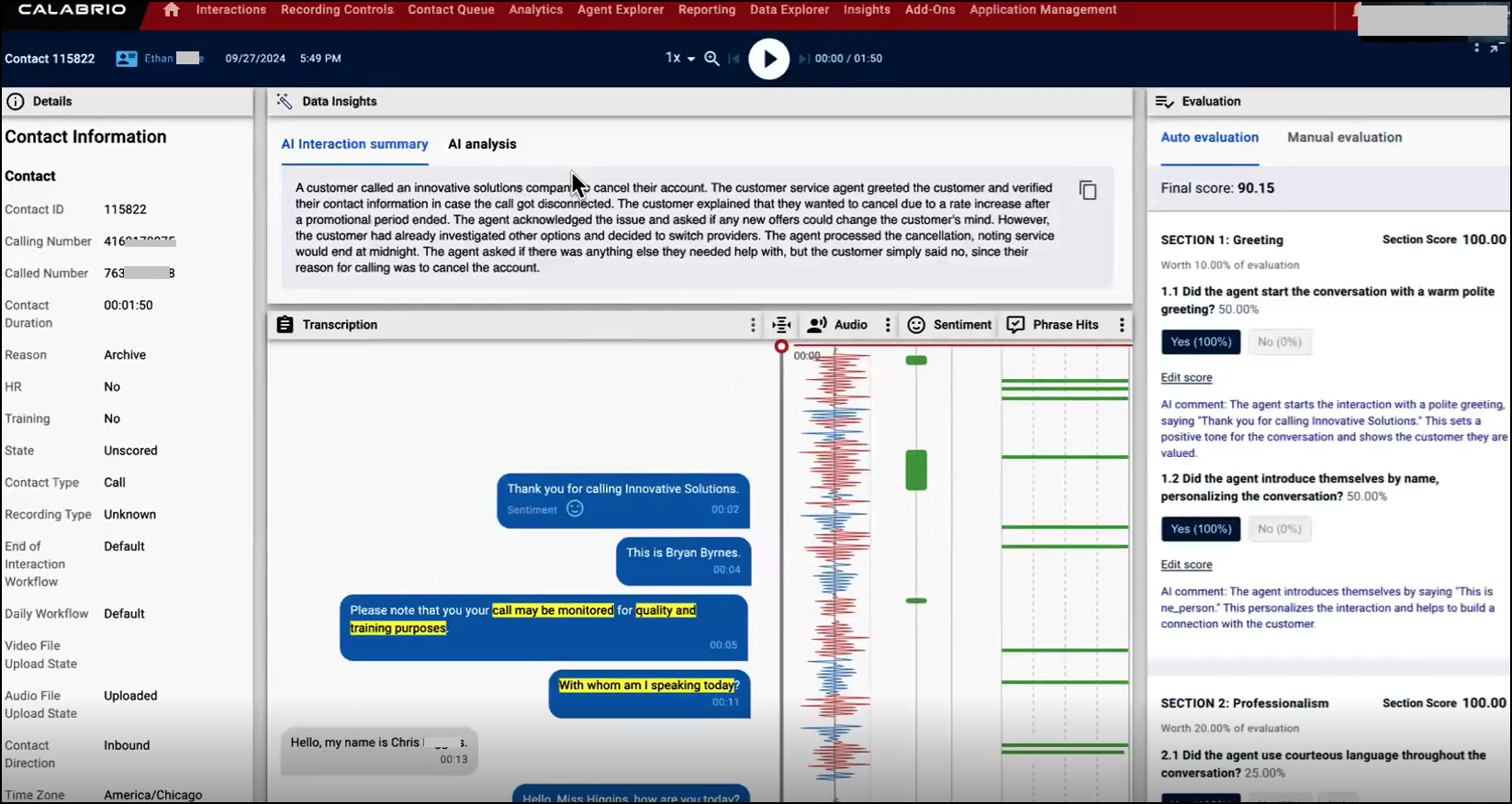1512x804 pixels.
Task: Open the Contact Queue menu
Action: pyautogui.click(x=451, y=10)
